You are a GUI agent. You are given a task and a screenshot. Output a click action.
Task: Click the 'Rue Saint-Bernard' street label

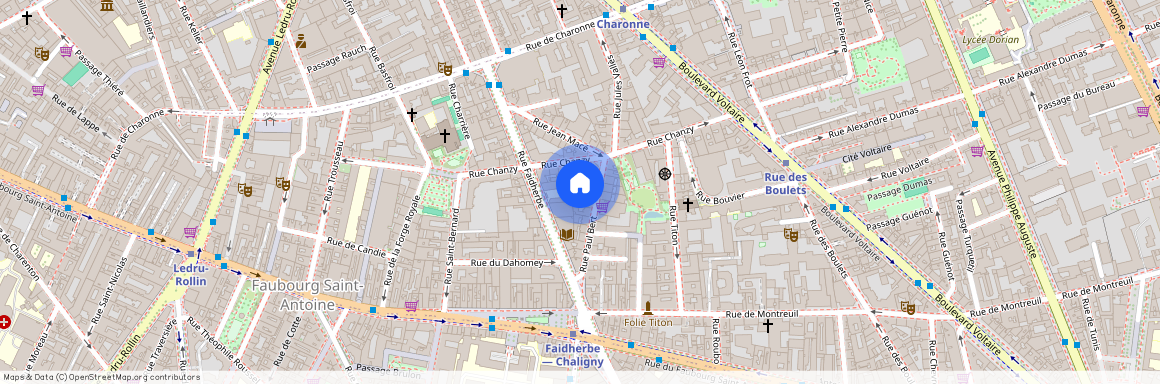pos(451,246)
